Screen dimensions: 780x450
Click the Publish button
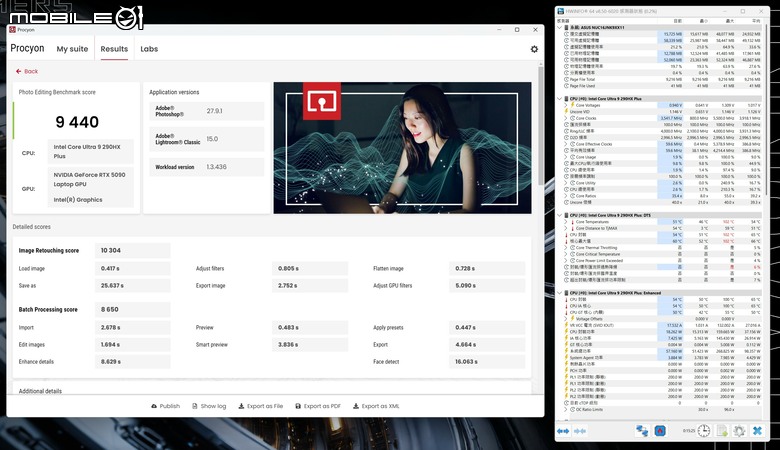point(166,406)
